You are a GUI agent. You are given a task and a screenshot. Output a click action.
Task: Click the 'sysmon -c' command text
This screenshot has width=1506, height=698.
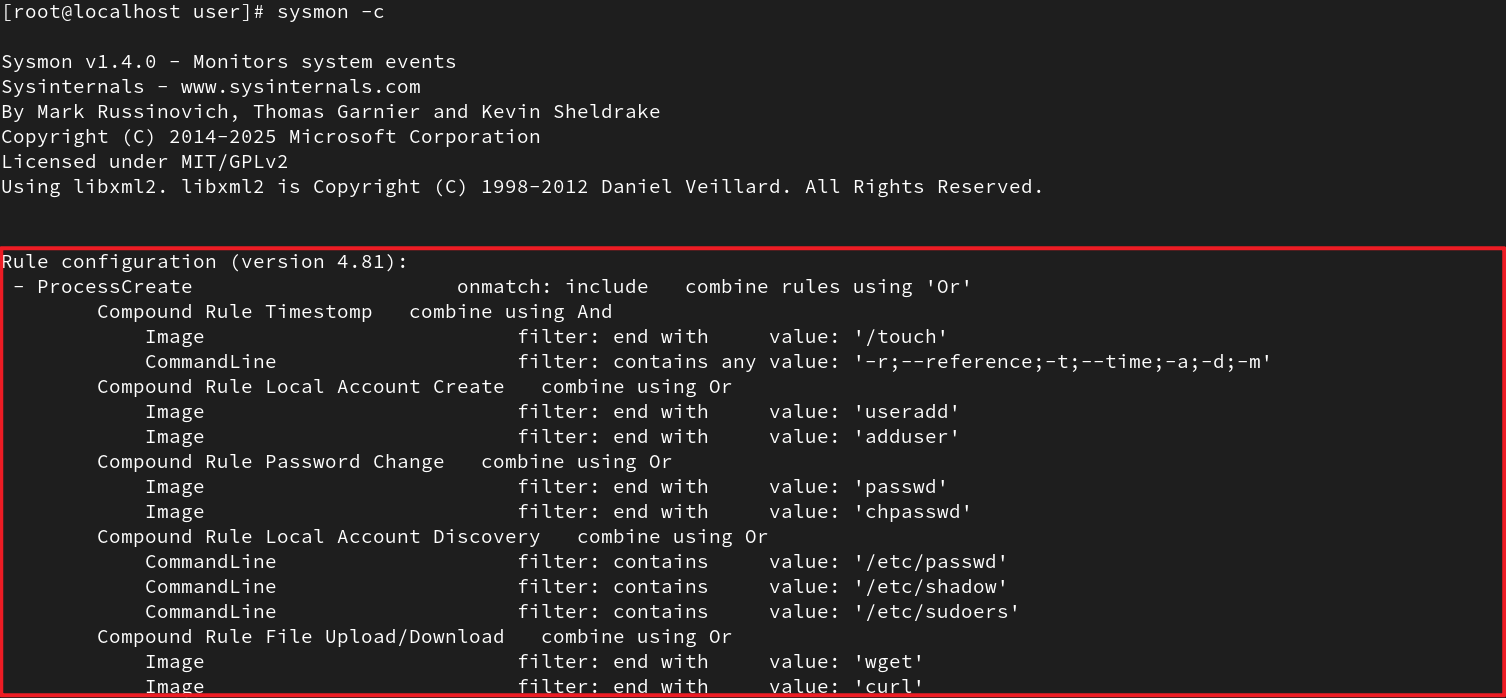tap(331, 12)
